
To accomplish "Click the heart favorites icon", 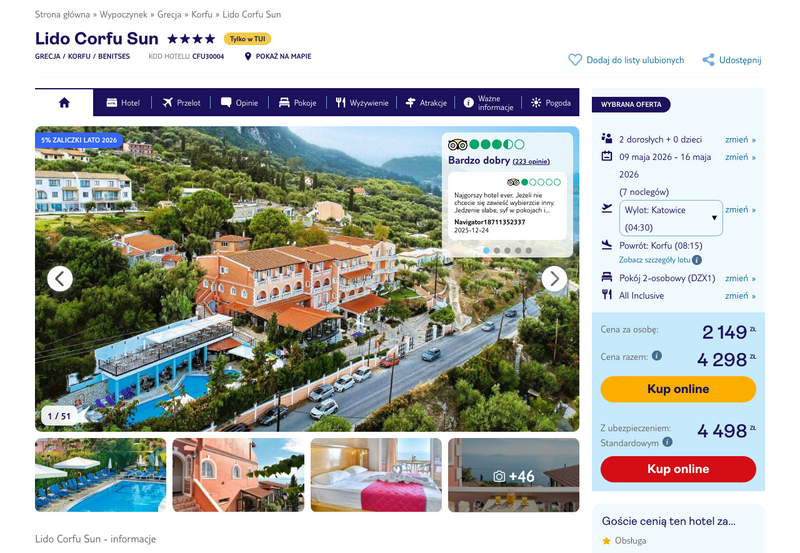I will (575, 60).
